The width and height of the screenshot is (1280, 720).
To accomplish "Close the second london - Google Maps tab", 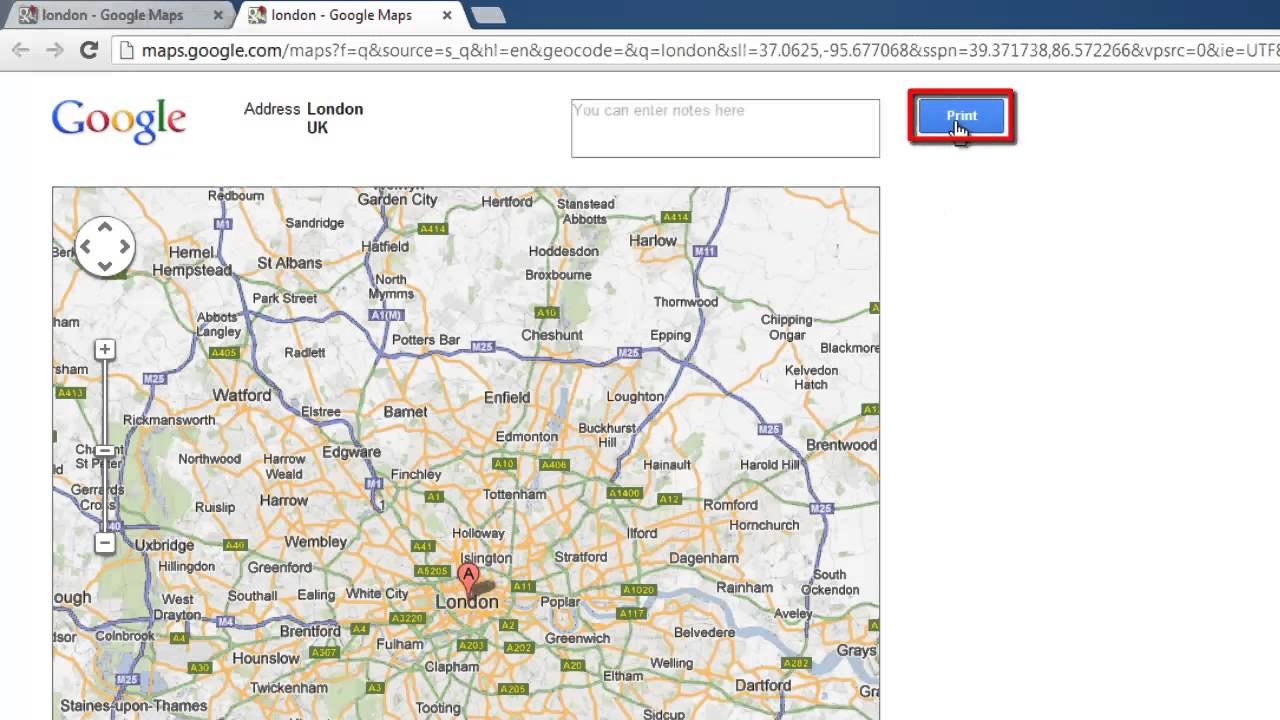I will click(447, 15).
